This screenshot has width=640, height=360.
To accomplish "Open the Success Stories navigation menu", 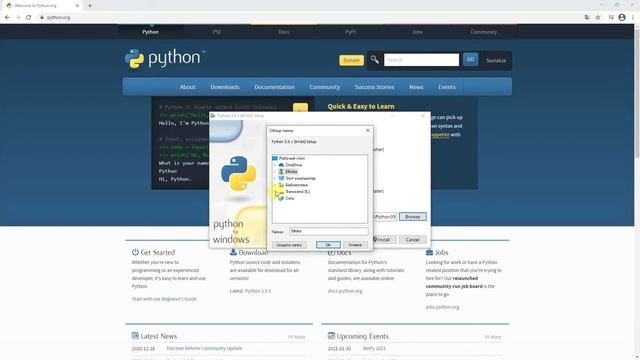I will point(374,87).
